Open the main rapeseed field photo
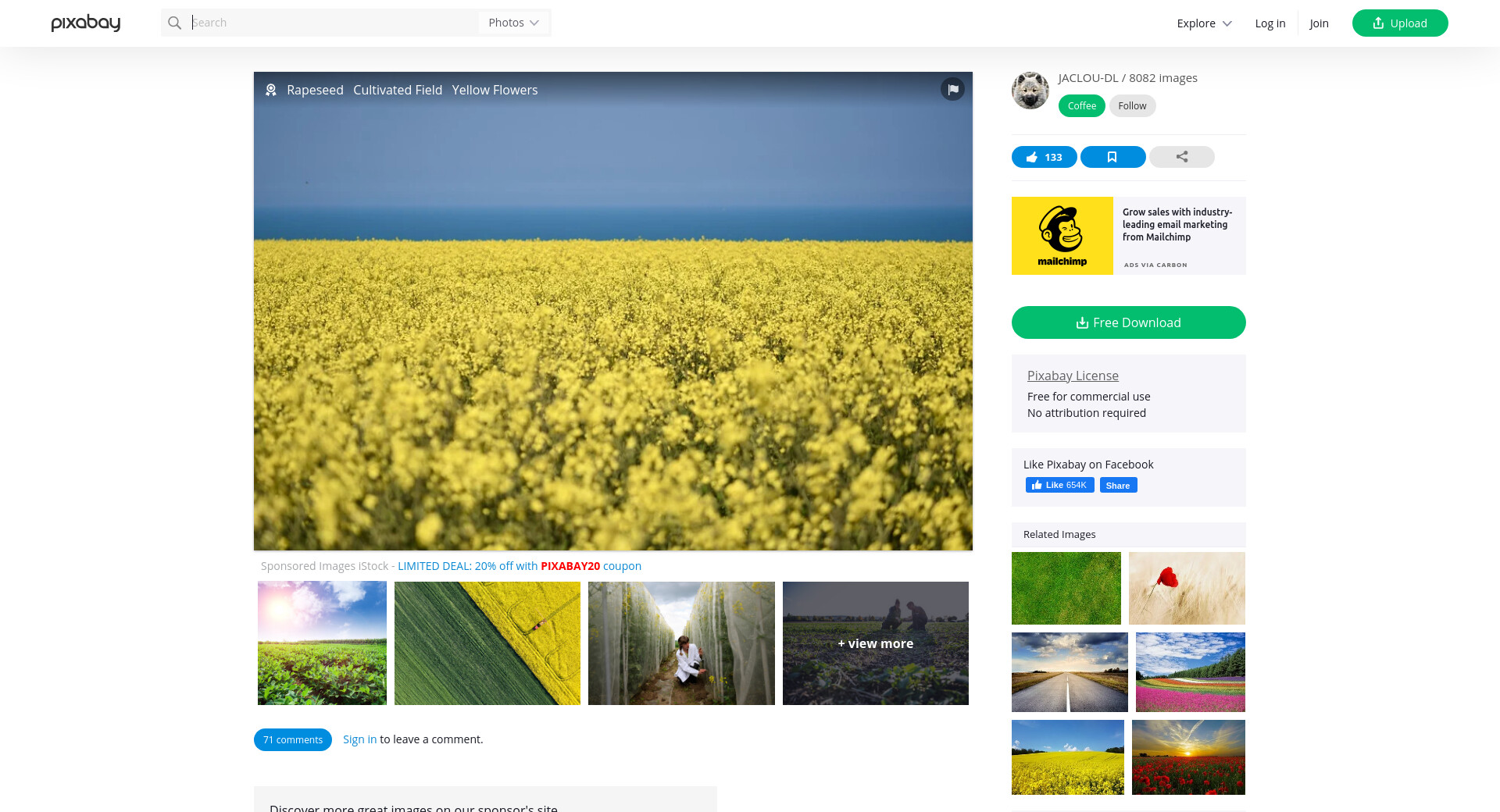Image resolution: width=1500 pixels, height=812 pixels. coord(613,312)
